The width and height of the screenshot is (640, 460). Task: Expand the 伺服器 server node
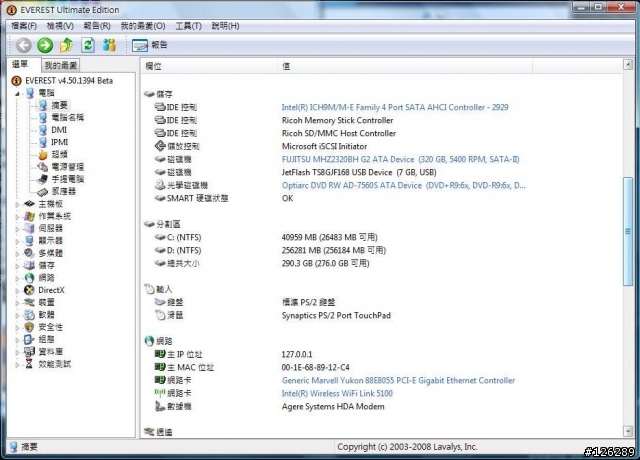pos(17,229)
